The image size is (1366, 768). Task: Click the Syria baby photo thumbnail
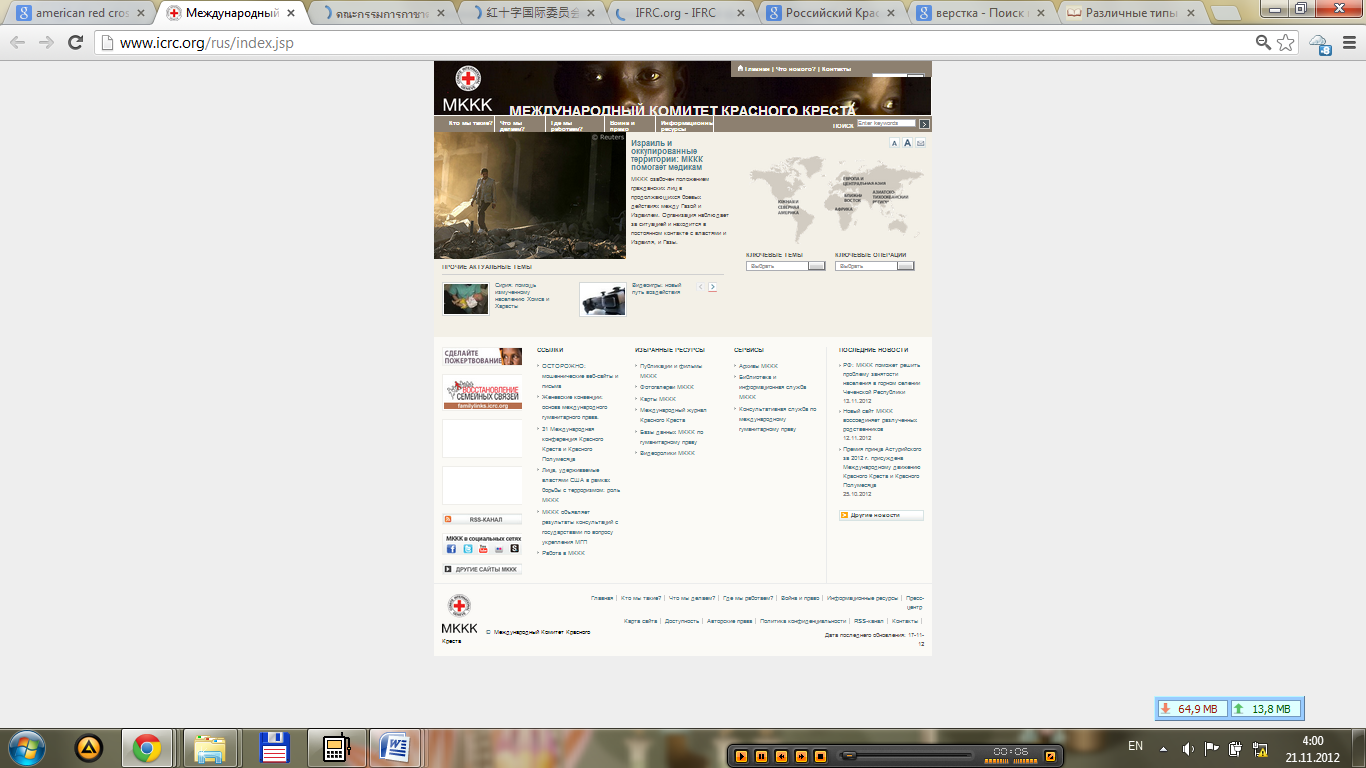tap(466, 299)
